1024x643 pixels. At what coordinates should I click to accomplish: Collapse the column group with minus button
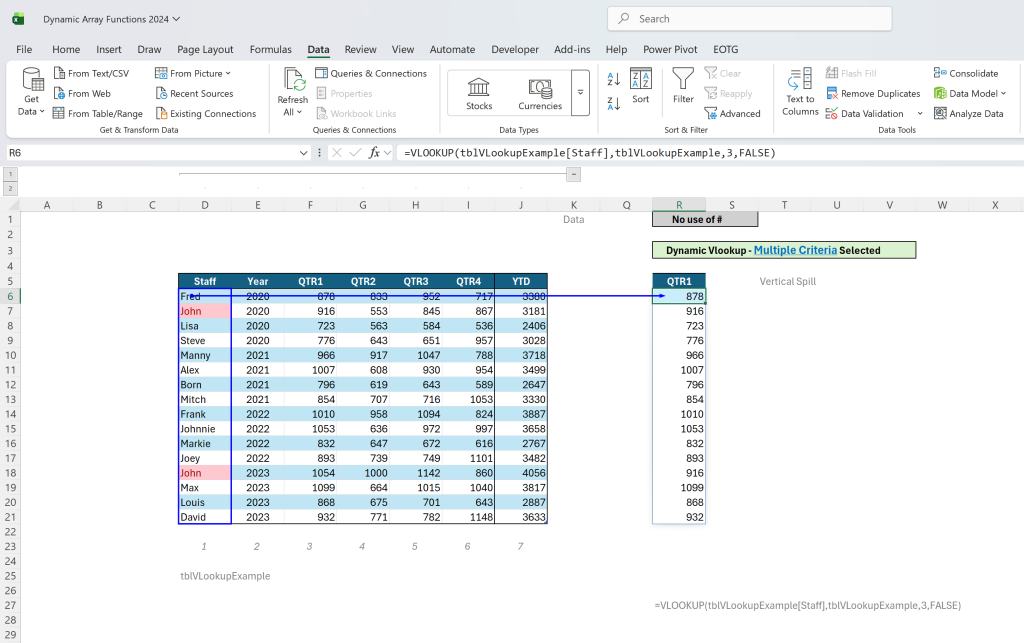573,174
